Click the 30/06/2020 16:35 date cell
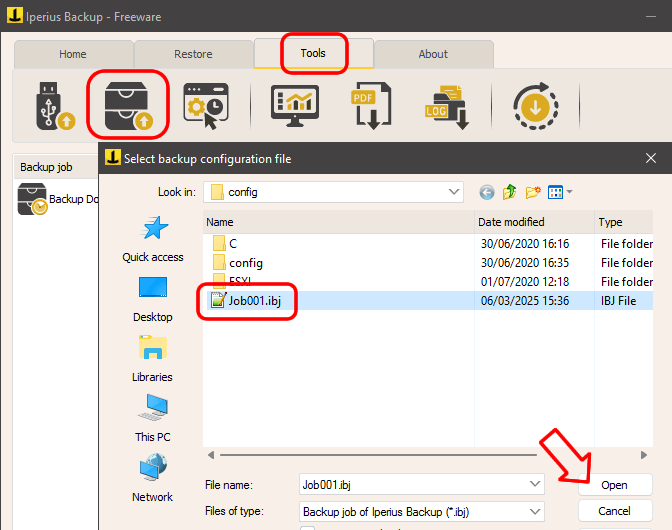Screen dimensions: 672x530 click(525, 263)
